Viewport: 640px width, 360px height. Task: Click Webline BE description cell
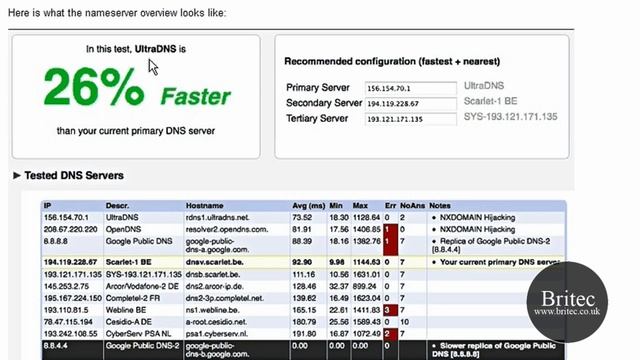pyautogui.click(x=126, y=310)
